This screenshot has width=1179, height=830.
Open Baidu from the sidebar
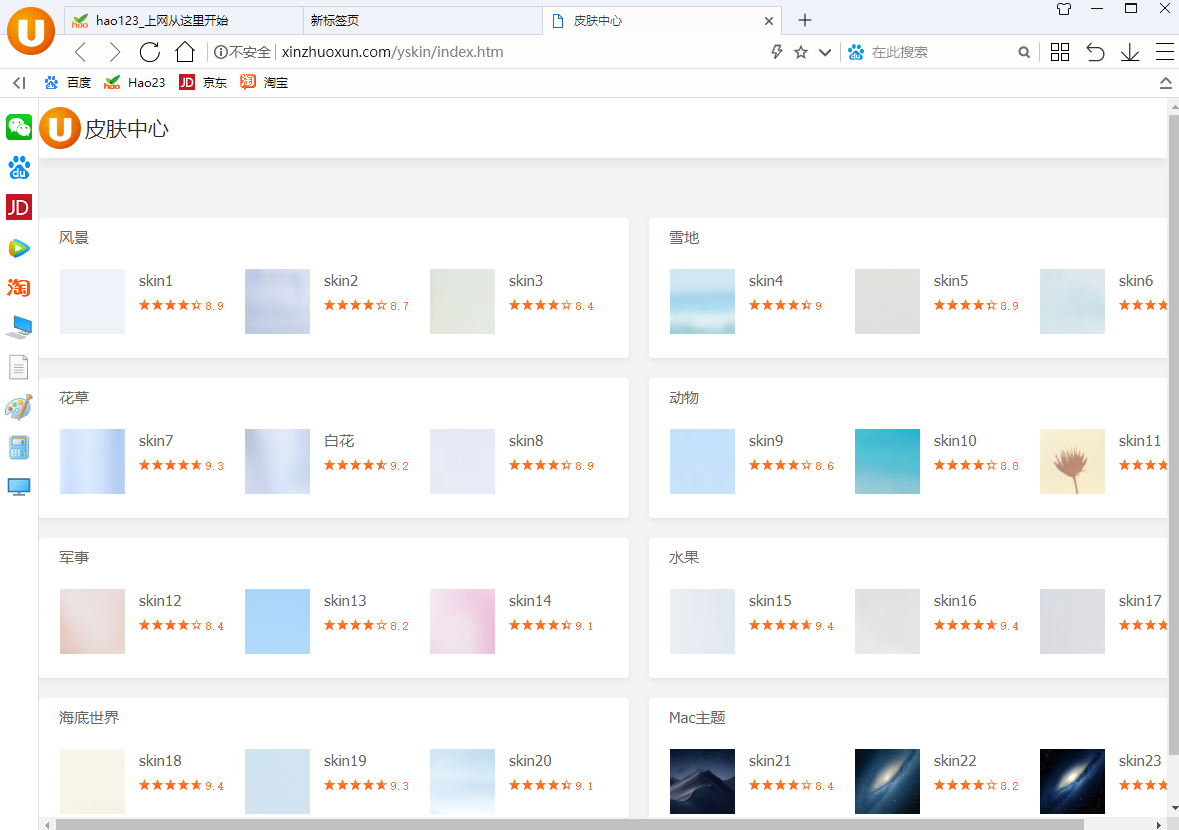(x=18, y=167)
